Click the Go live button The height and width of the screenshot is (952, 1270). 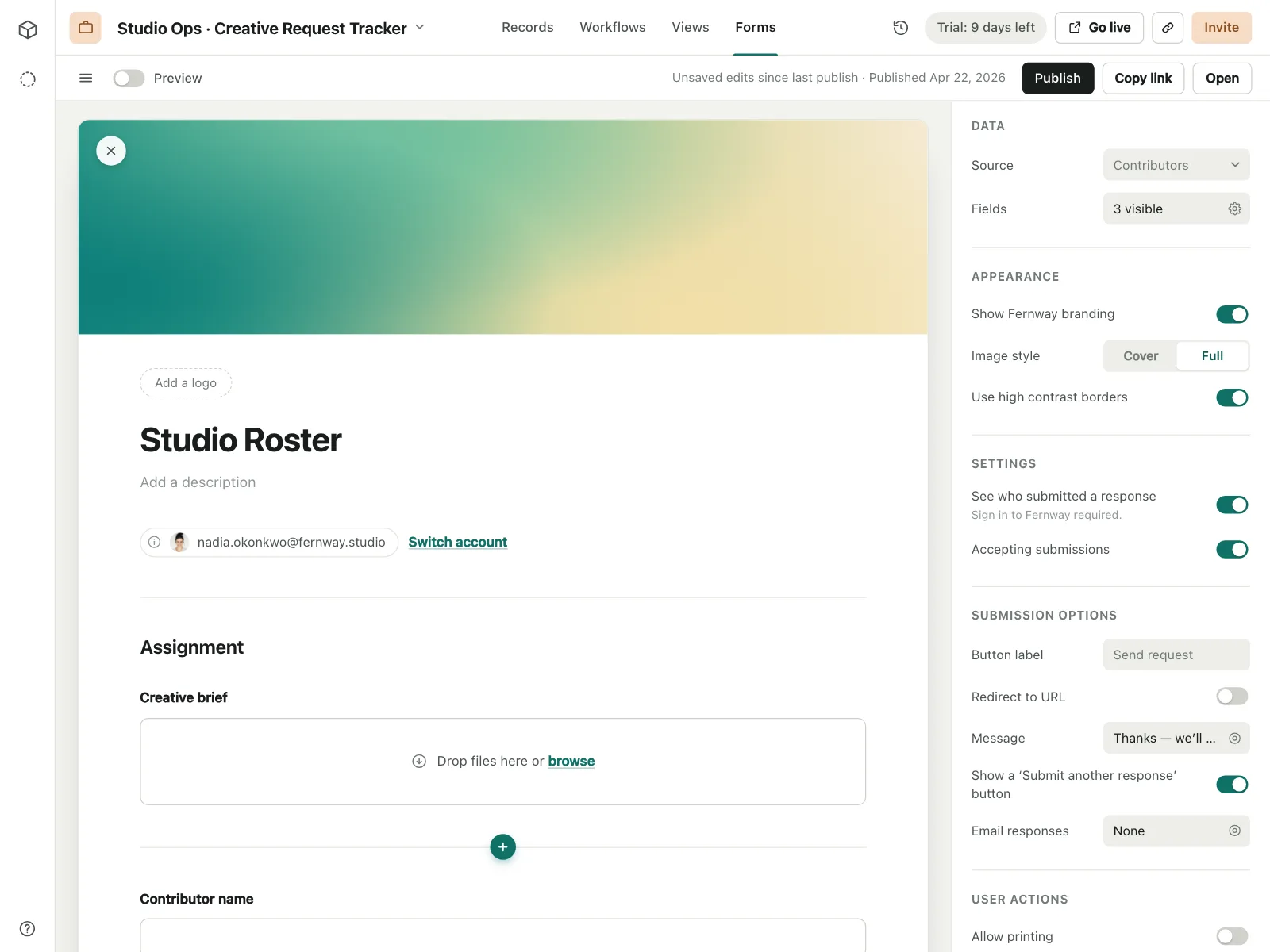click(1099, 28)
